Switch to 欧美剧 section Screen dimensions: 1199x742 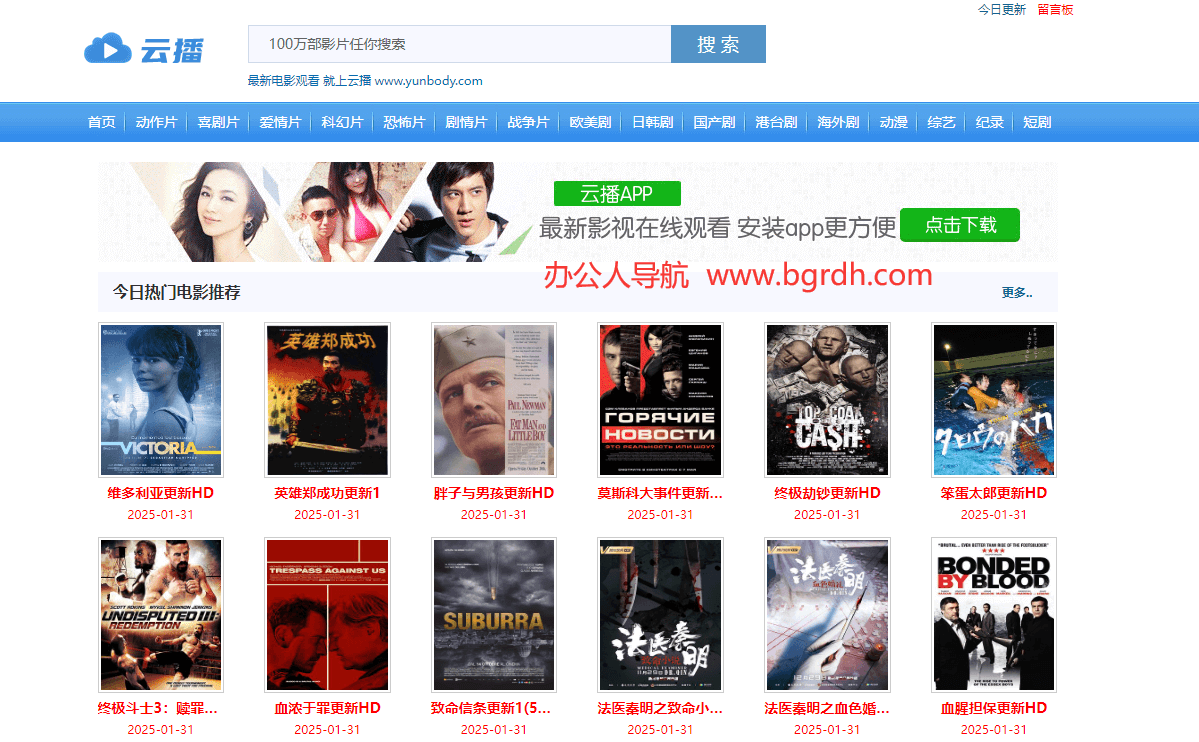[590, 122]
